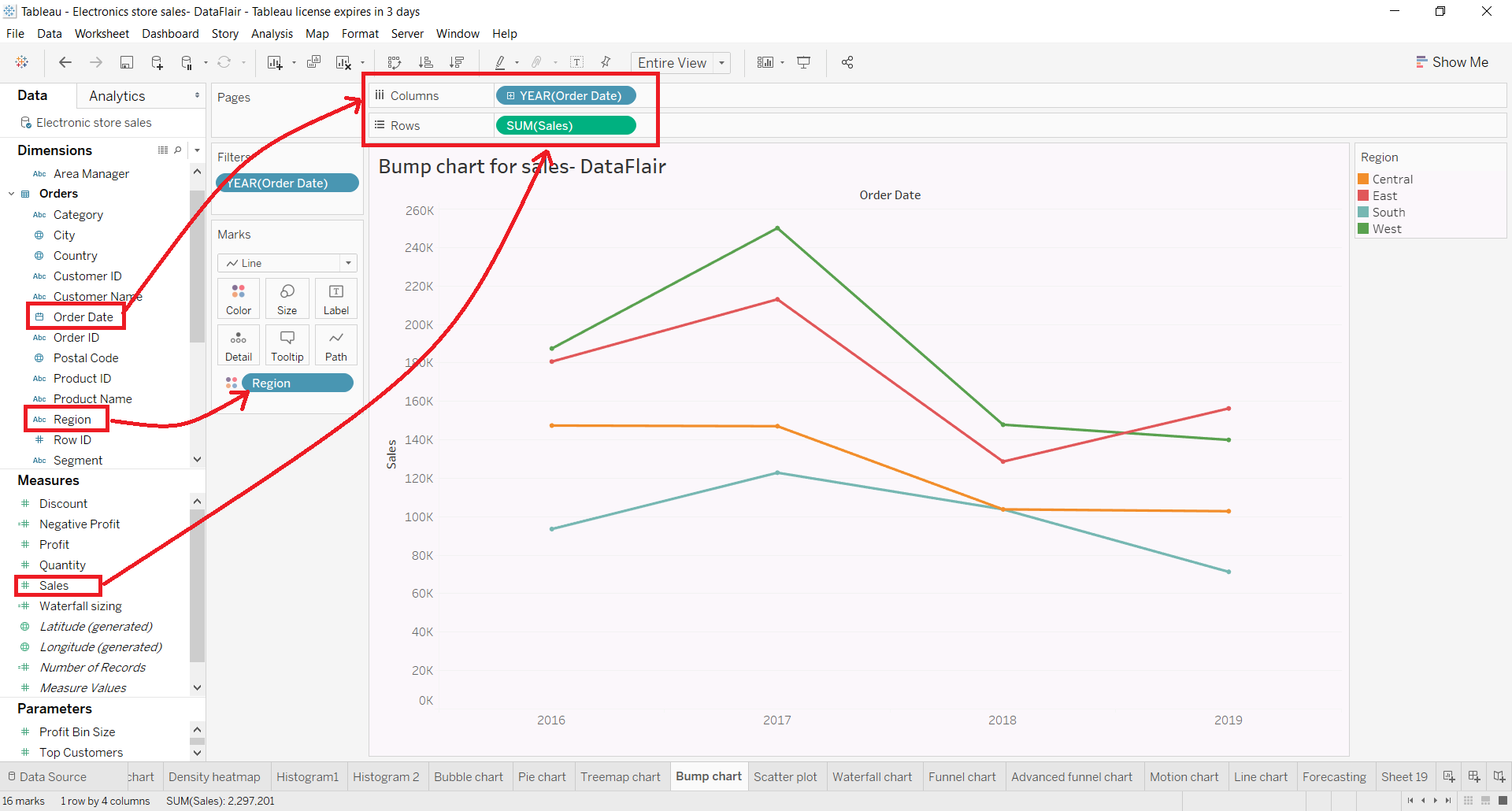This screenshot has height=811, width=1512.
Task: Create a New Worksheet from the bottom-right icon
Action: click(x=1449, y=776)
